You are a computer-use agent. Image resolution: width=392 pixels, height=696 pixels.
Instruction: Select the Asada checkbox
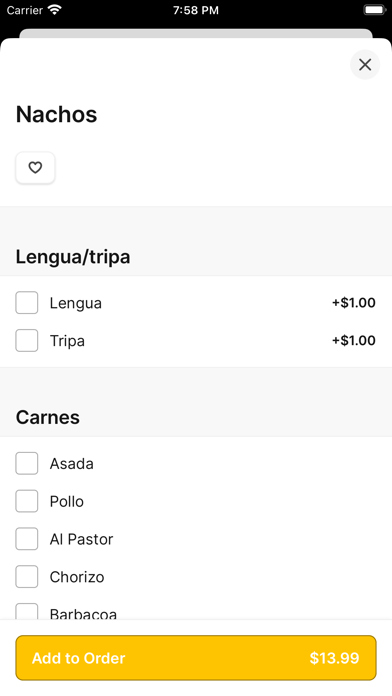click(x=27, y=463)
